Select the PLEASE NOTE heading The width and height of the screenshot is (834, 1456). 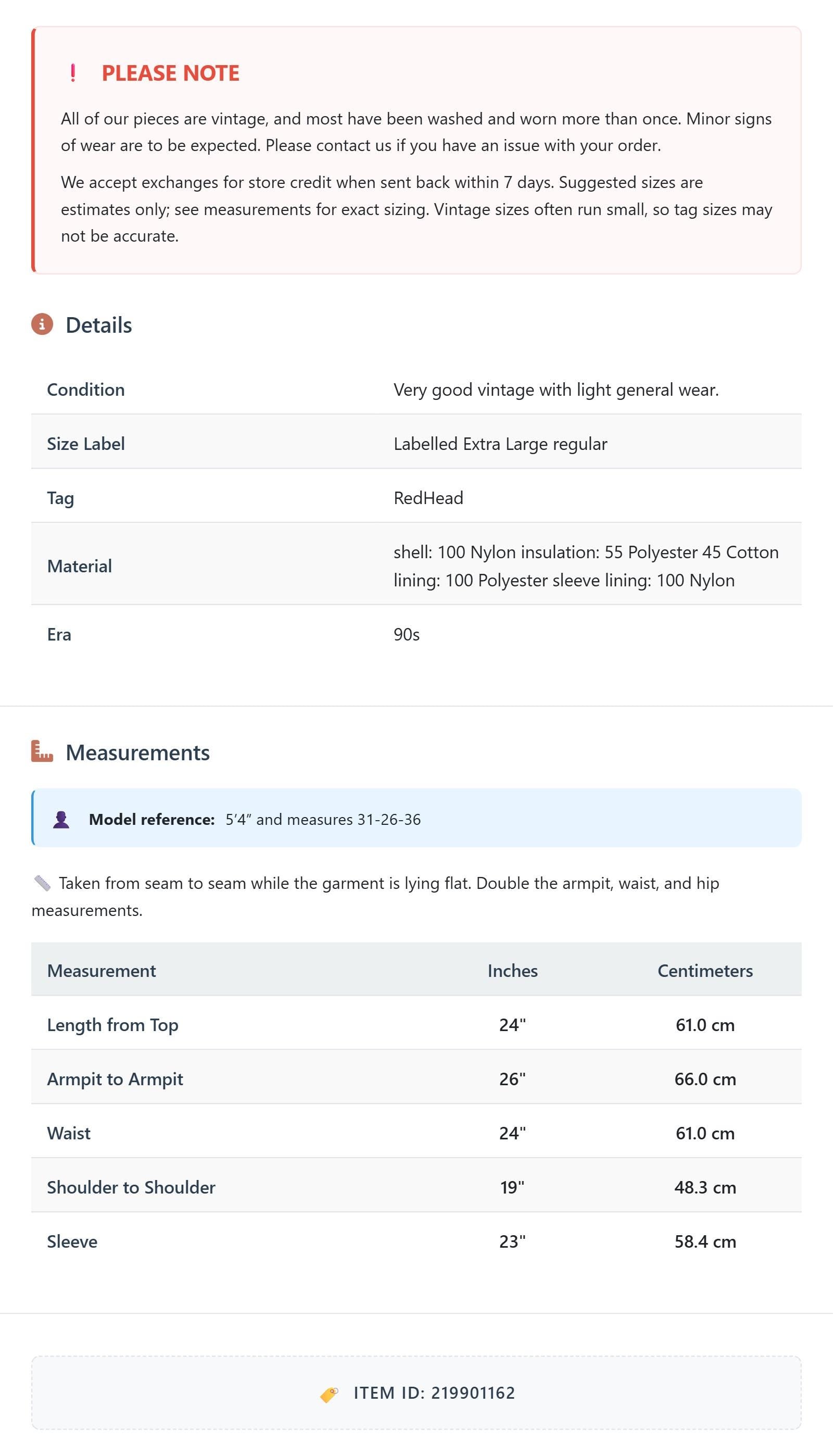coord(170,73)
